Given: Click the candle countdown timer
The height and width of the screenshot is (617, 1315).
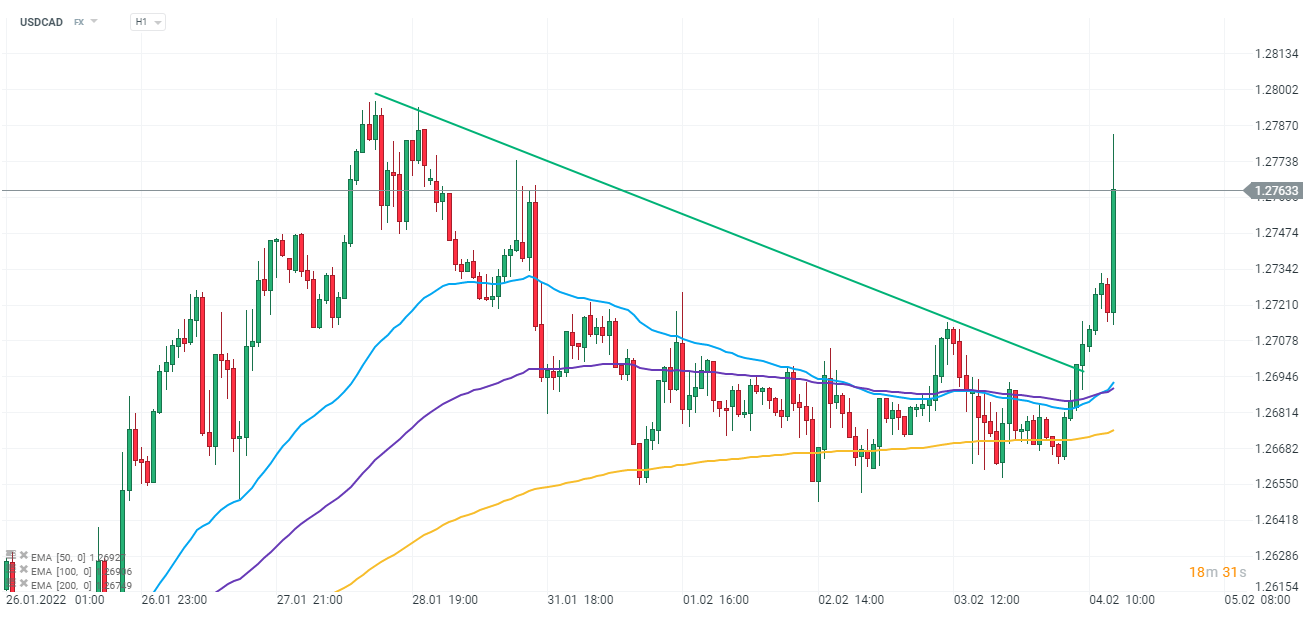Looking at the screenshot, I should click(x=1217, y=572).
